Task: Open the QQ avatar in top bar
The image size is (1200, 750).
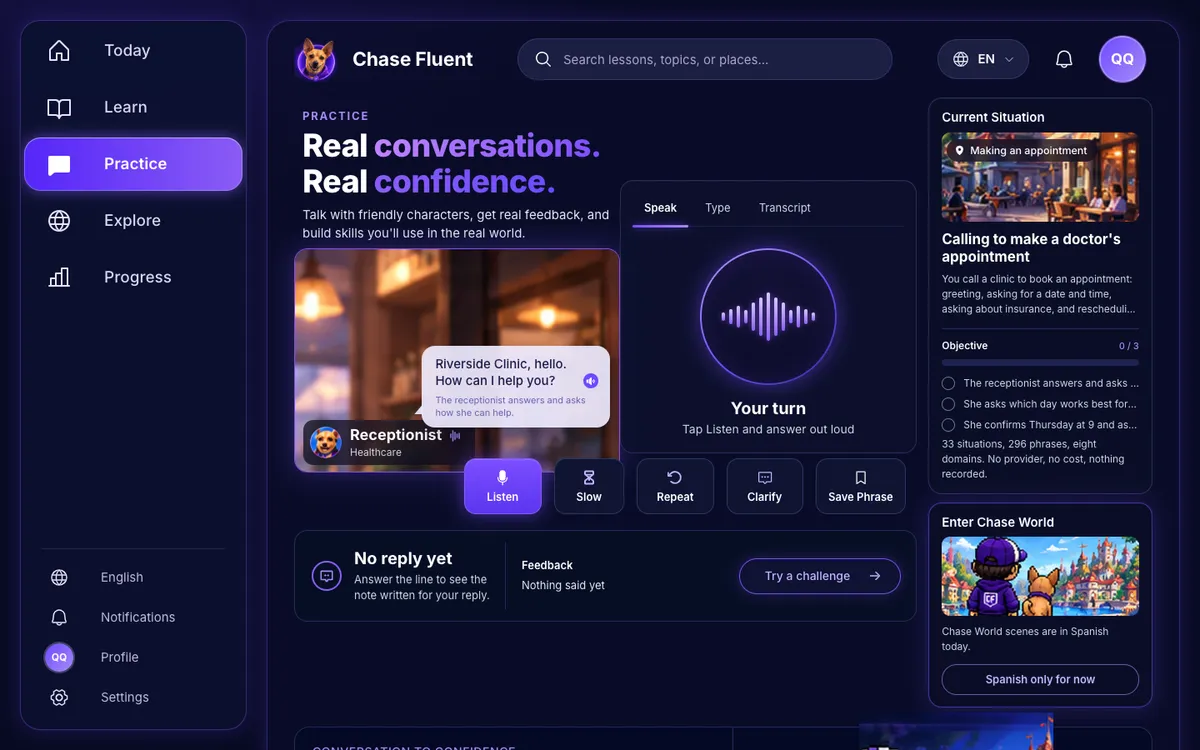Action: click(x=1122, y=59)
